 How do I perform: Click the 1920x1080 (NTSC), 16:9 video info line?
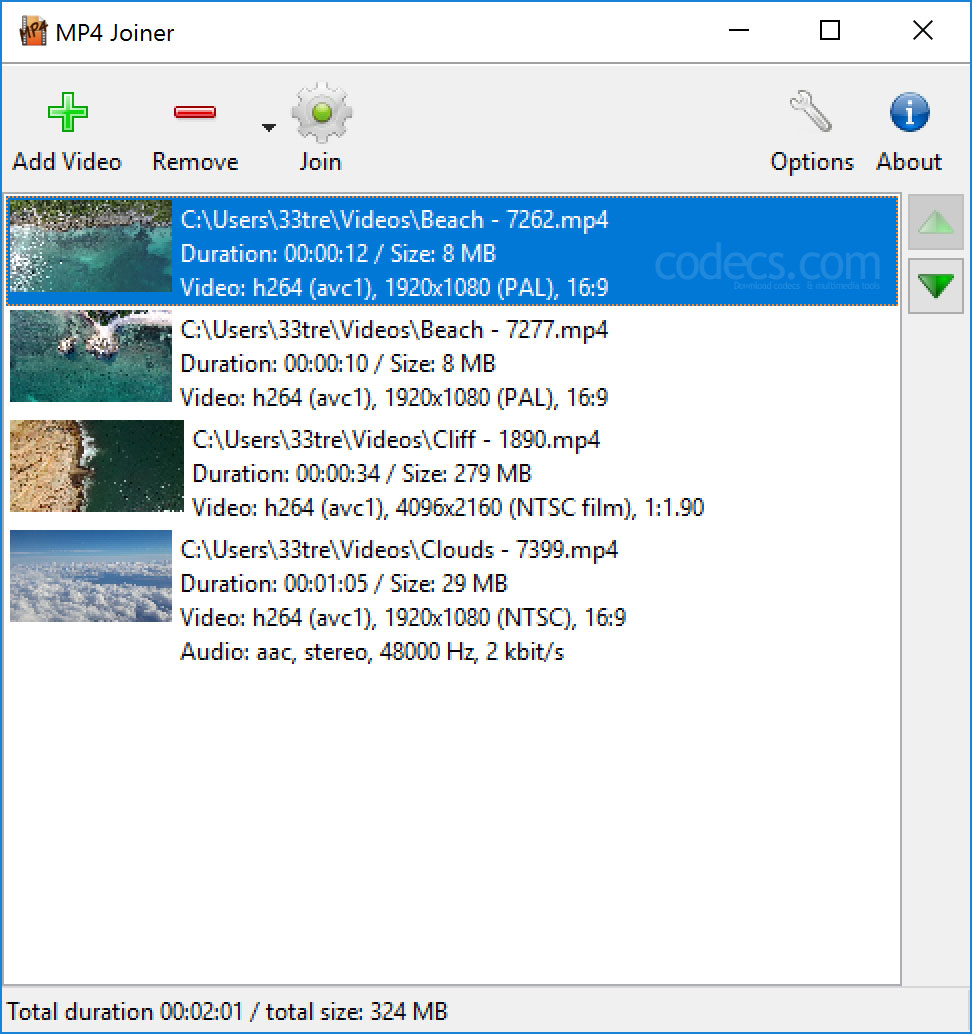pyautogui.click(x=403, y=618)
